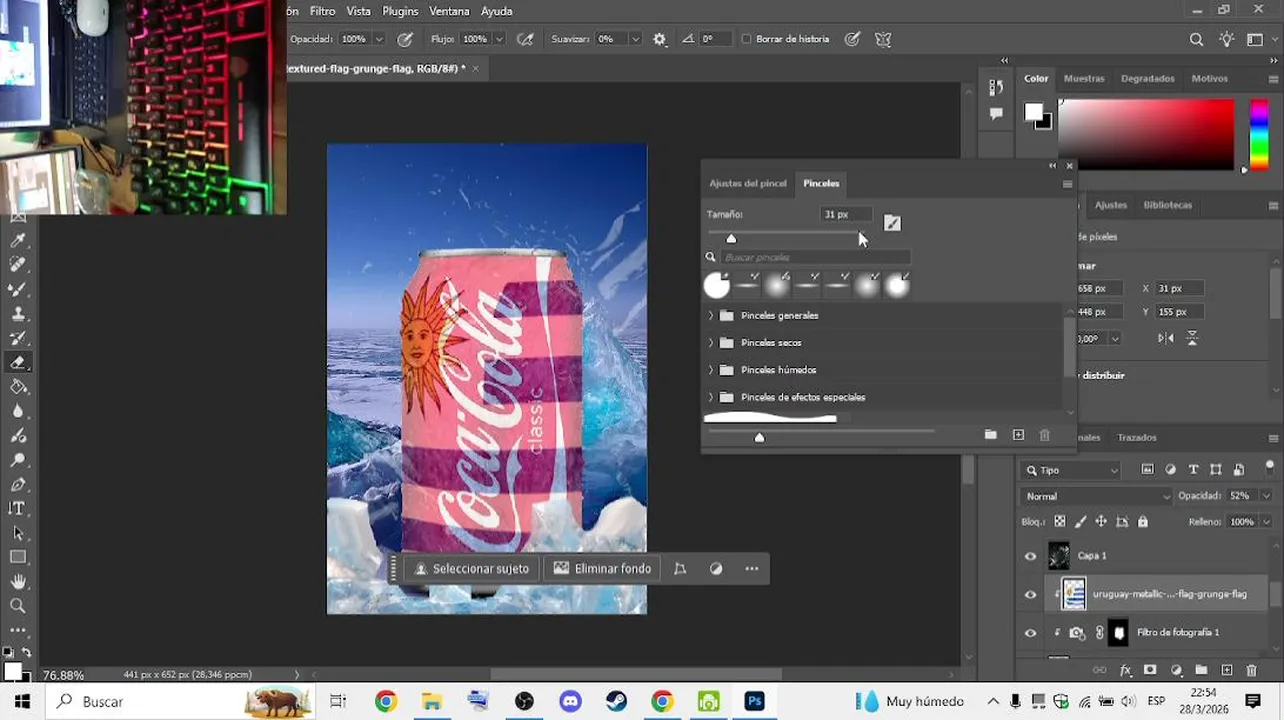The height and width of the screenshot is (720, 1284).
Task: Open the Plugins menu
Action: [401, 11]
